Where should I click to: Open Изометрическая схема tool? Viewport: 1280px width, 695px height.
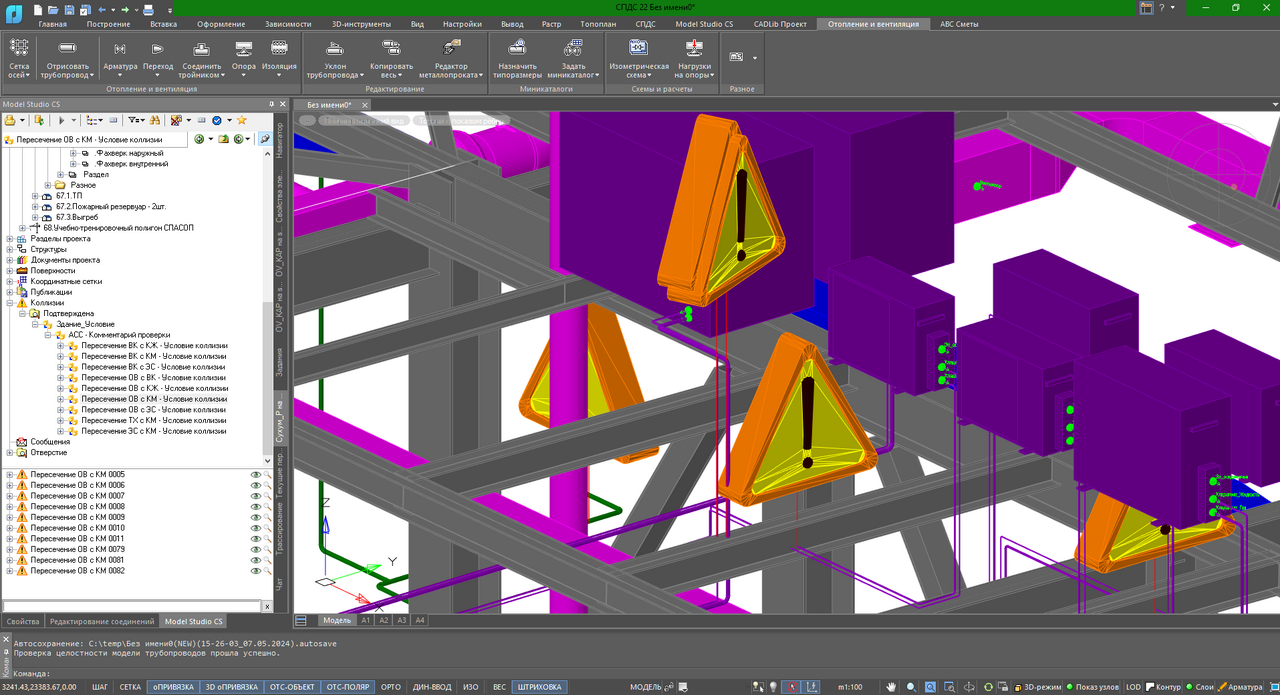(639, 58)
